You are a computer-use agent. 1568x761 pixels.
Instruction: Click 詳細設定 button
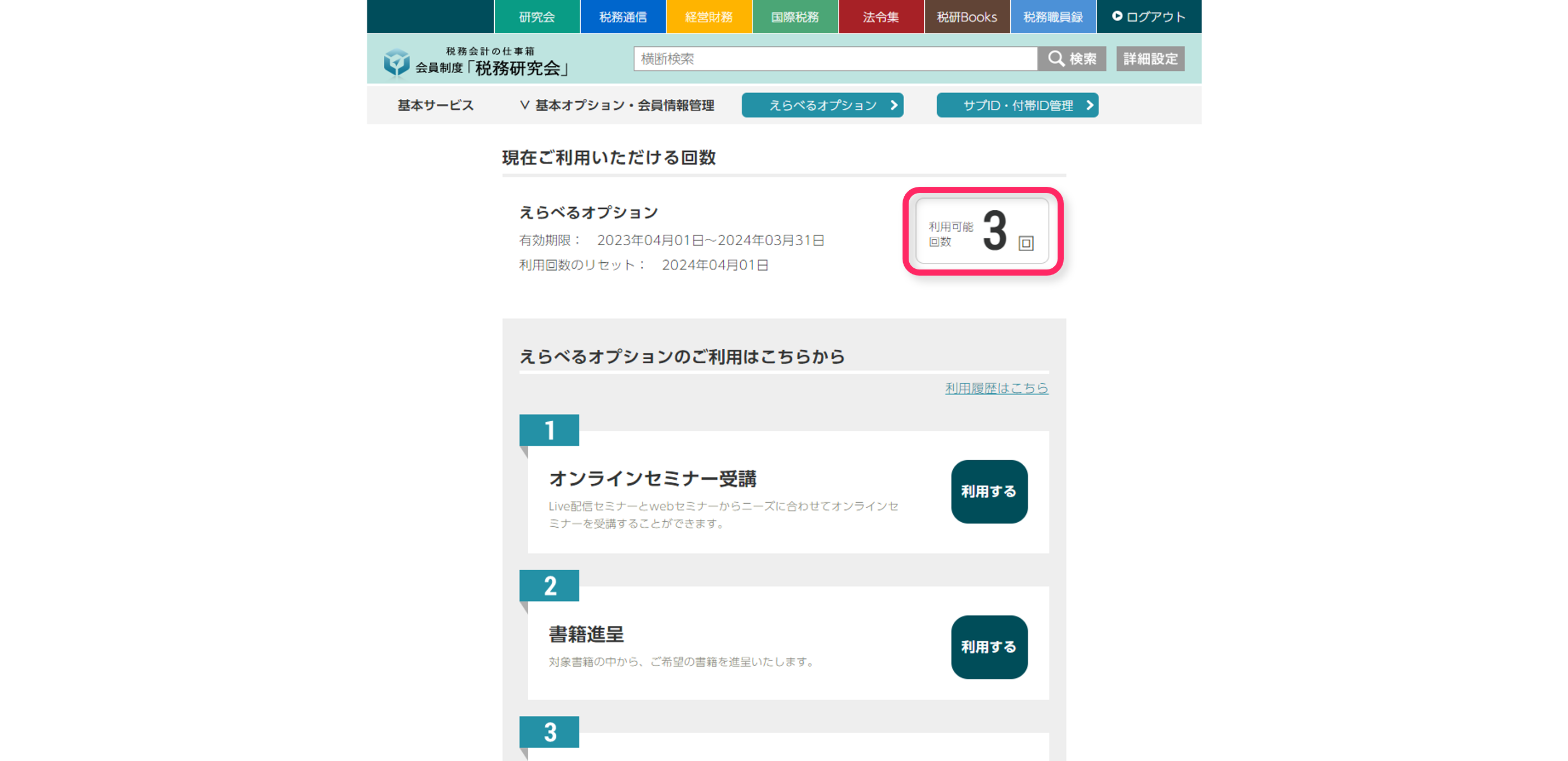click(x=1150, y=59)
